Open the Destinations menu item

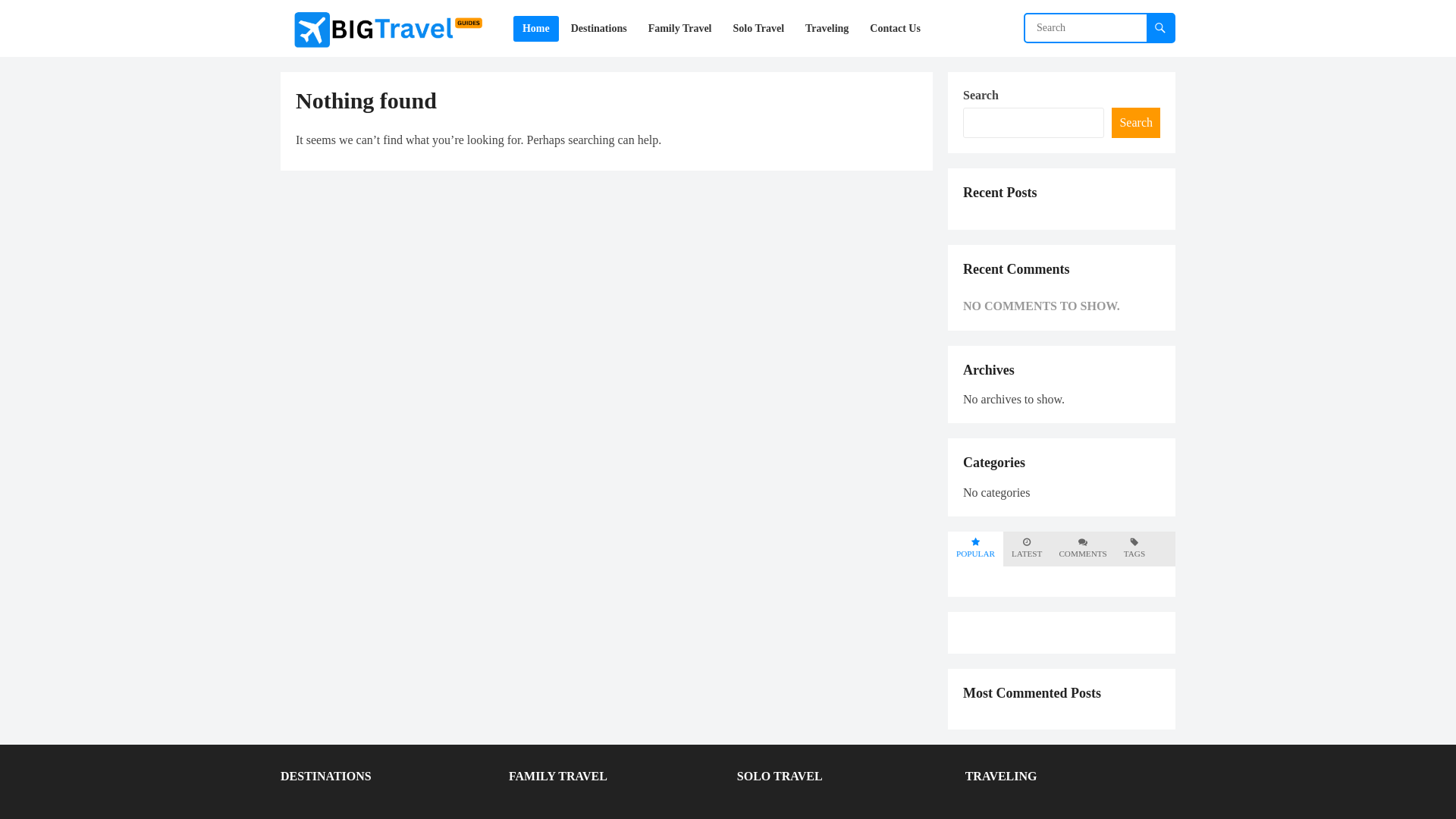click(599, 29)
